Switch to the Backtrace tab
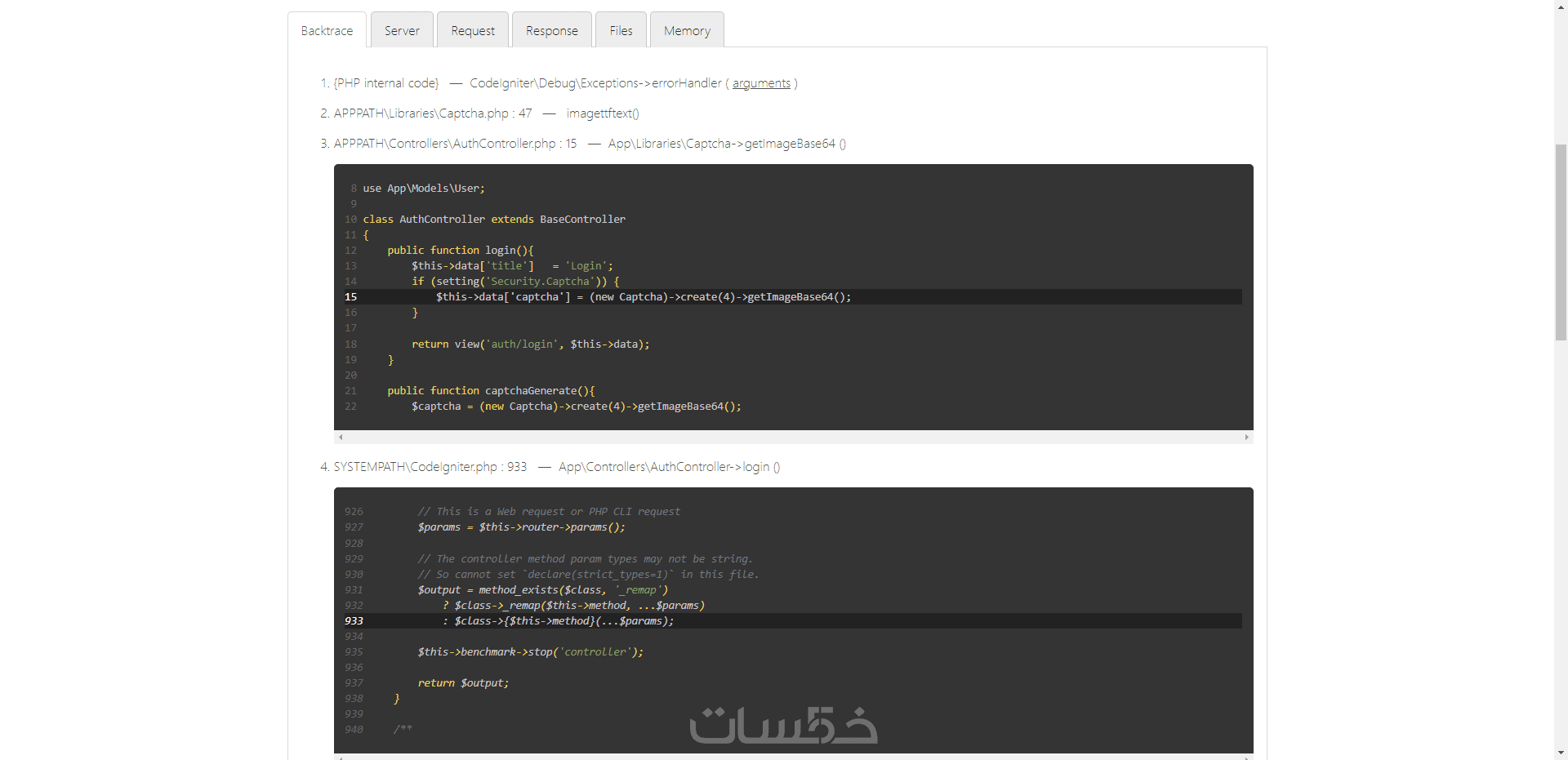 pos(327,30)
